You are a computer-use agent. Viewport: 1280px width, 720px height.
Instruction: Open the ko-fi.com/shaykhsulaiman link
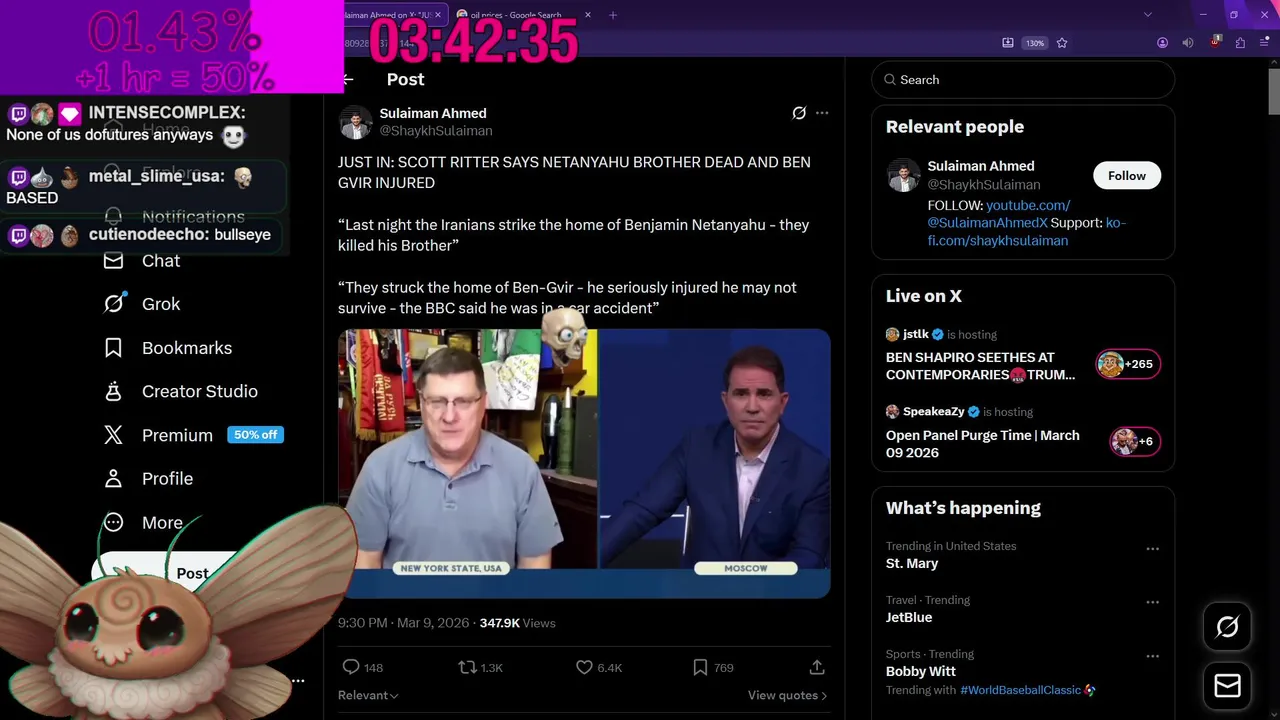pos(1027,232)
